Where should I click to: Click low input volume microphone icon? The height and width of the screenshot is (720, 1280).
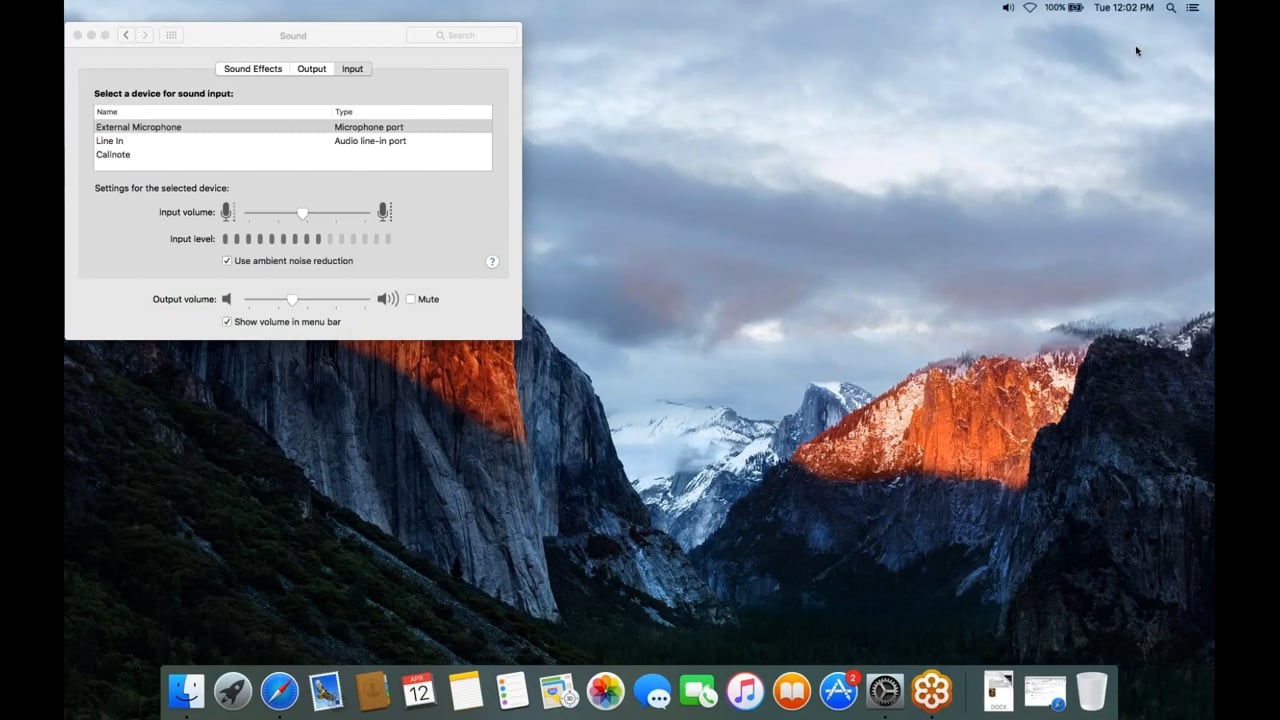coord(227,212)
